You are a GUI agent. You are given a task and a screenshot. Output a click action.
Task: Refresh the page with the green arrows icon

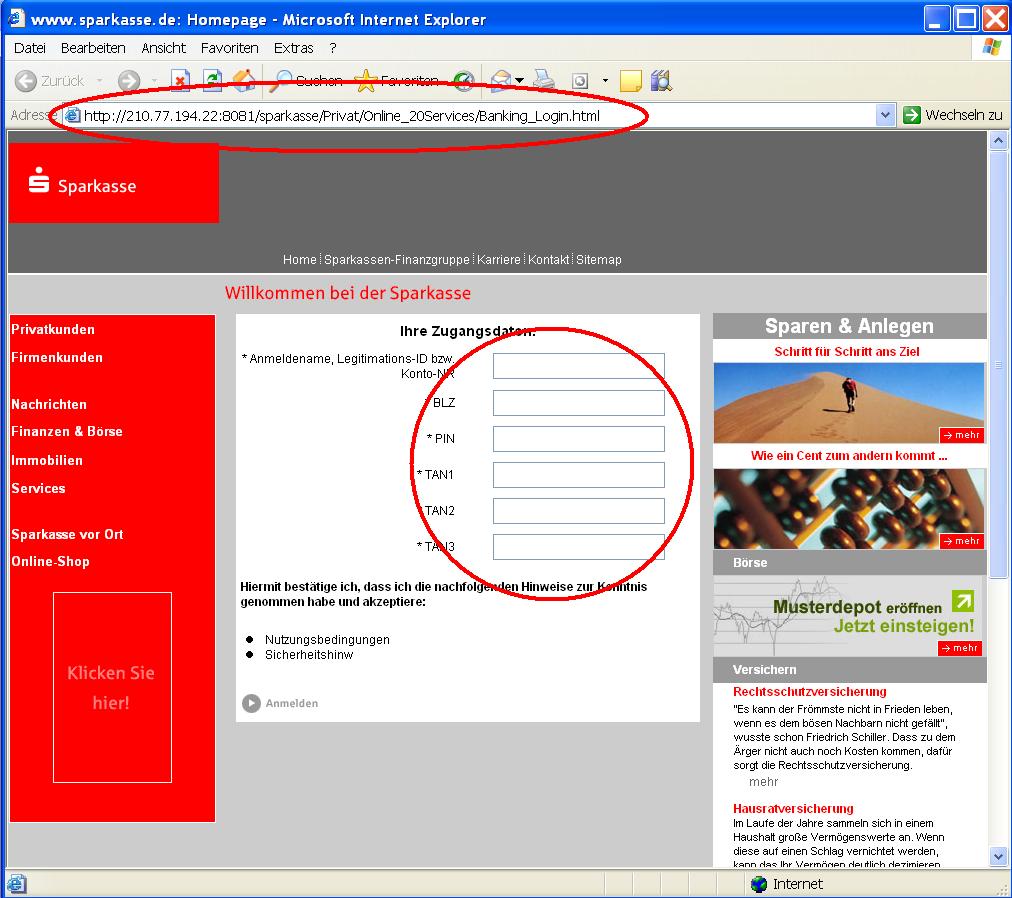click(212, 80)
